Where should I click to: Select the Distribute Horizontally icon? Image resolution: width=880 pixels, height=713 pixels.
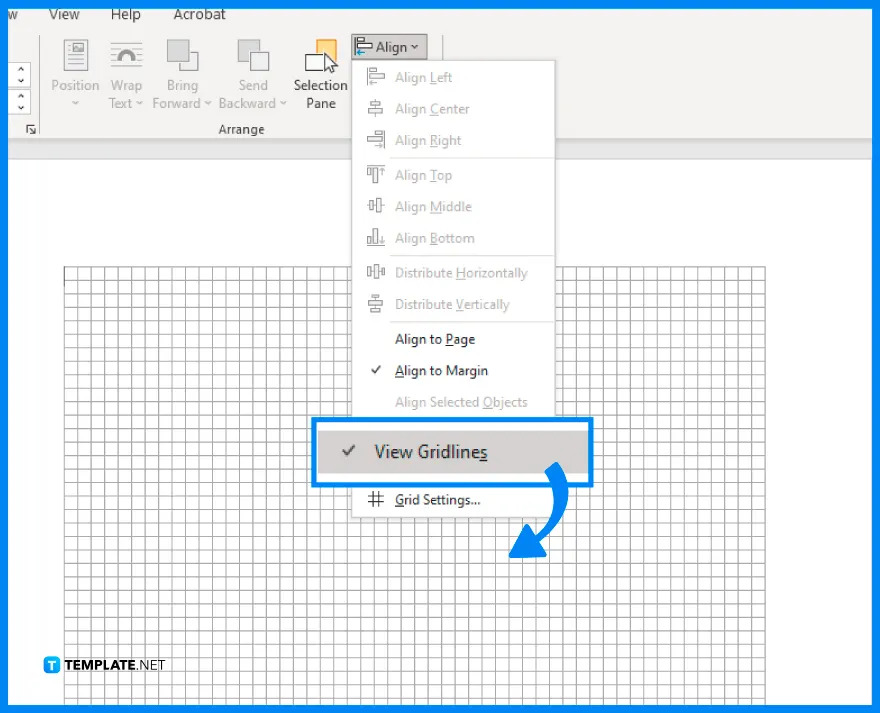[375, 272]
